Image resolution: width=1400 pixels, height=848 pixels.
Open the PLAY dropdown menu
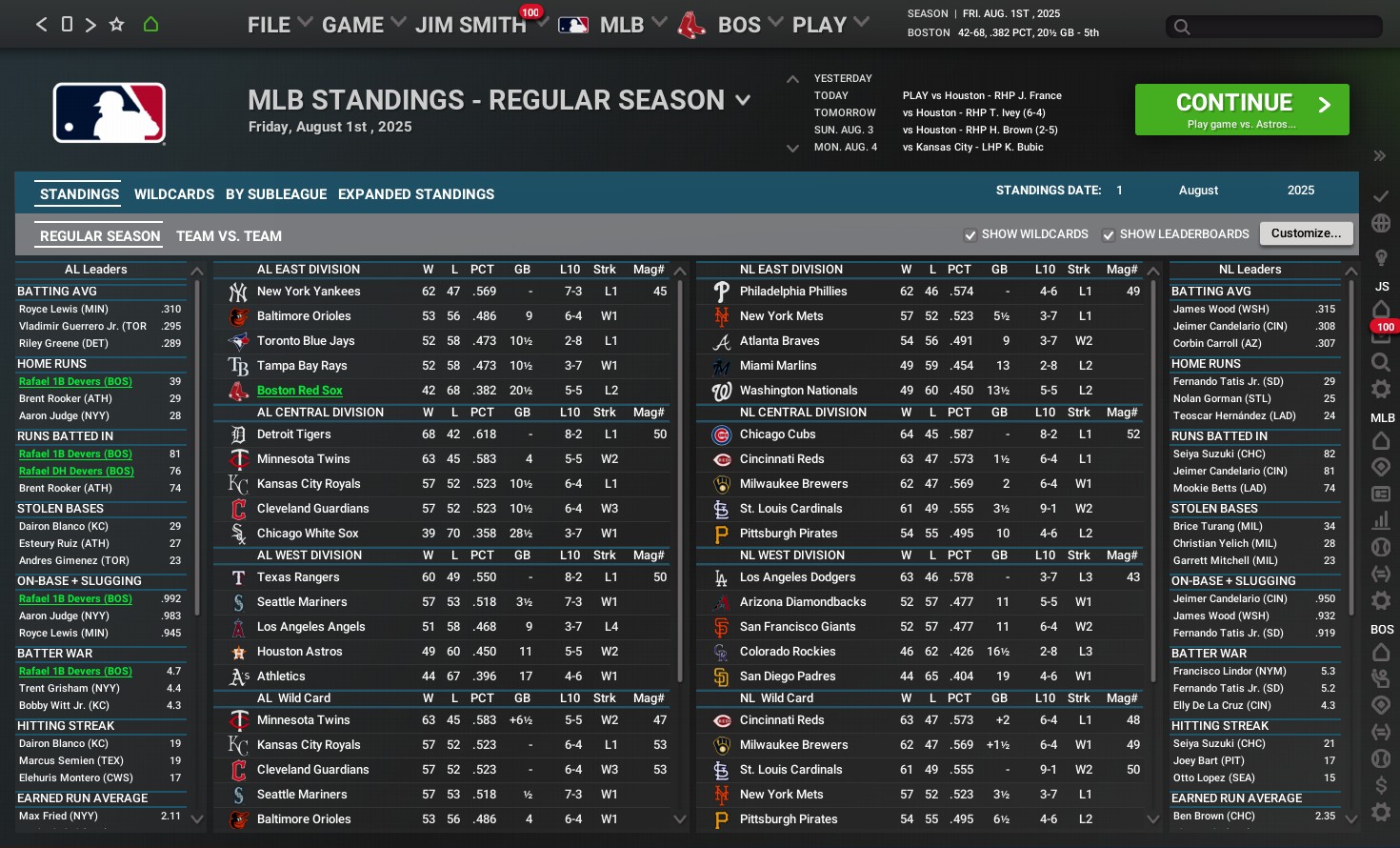830,25
